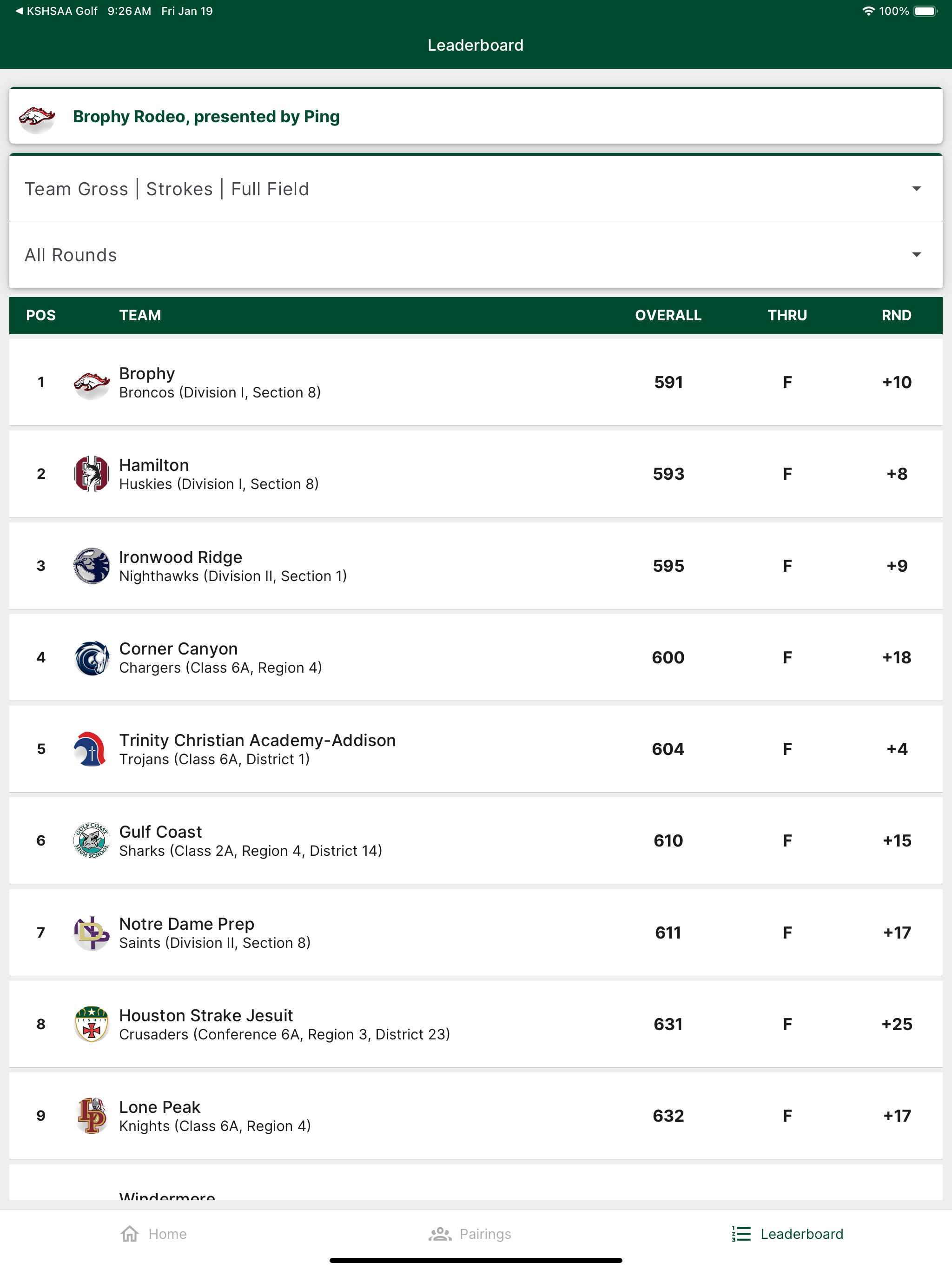This screenshot has width=952, height=1270.
Task: Select the Leaderboard tab
Action: (x=787, y=1234)
